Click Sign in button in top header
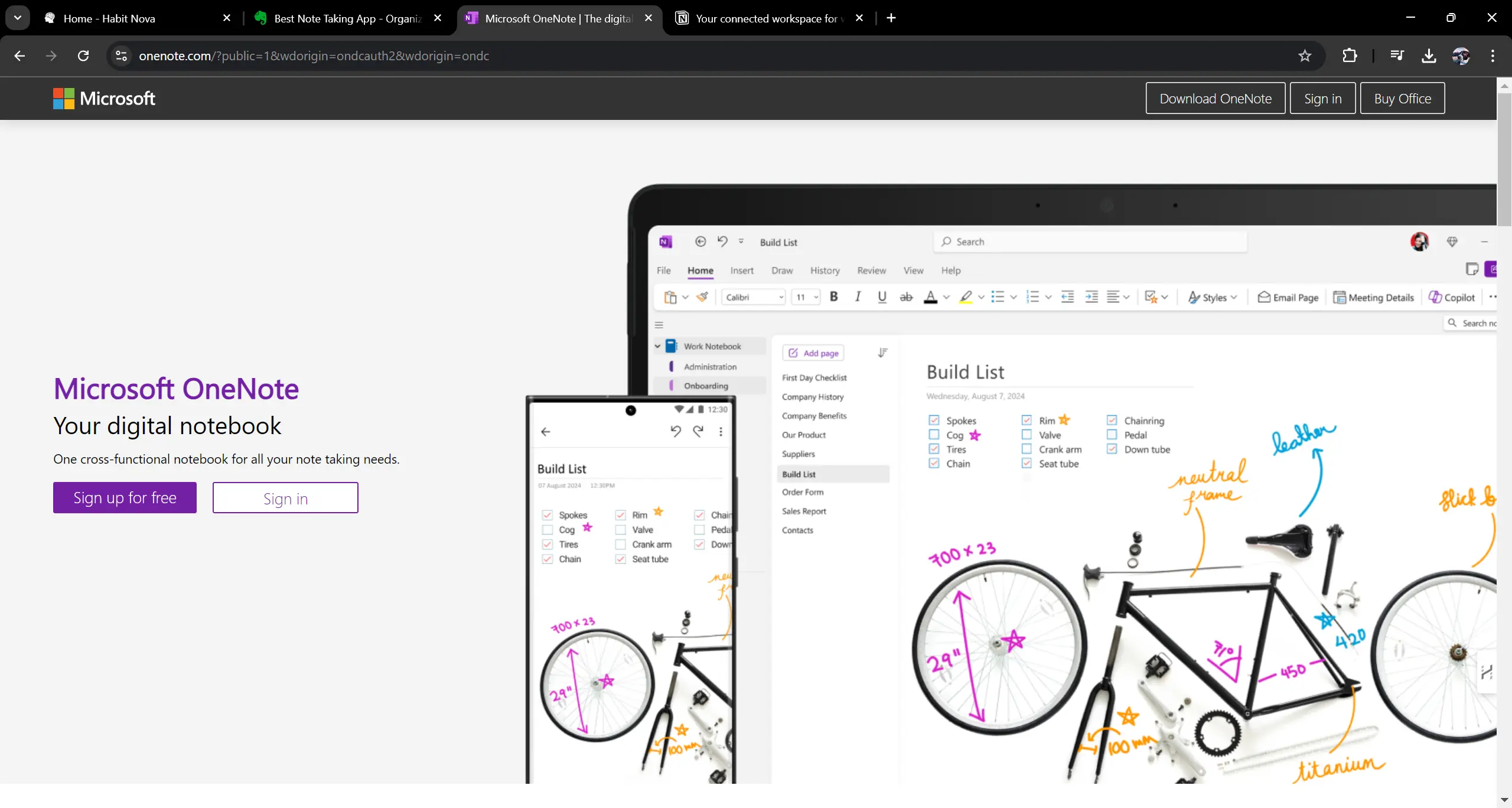This screenshot has height=808, width=1512. [x=1323, y=98]
